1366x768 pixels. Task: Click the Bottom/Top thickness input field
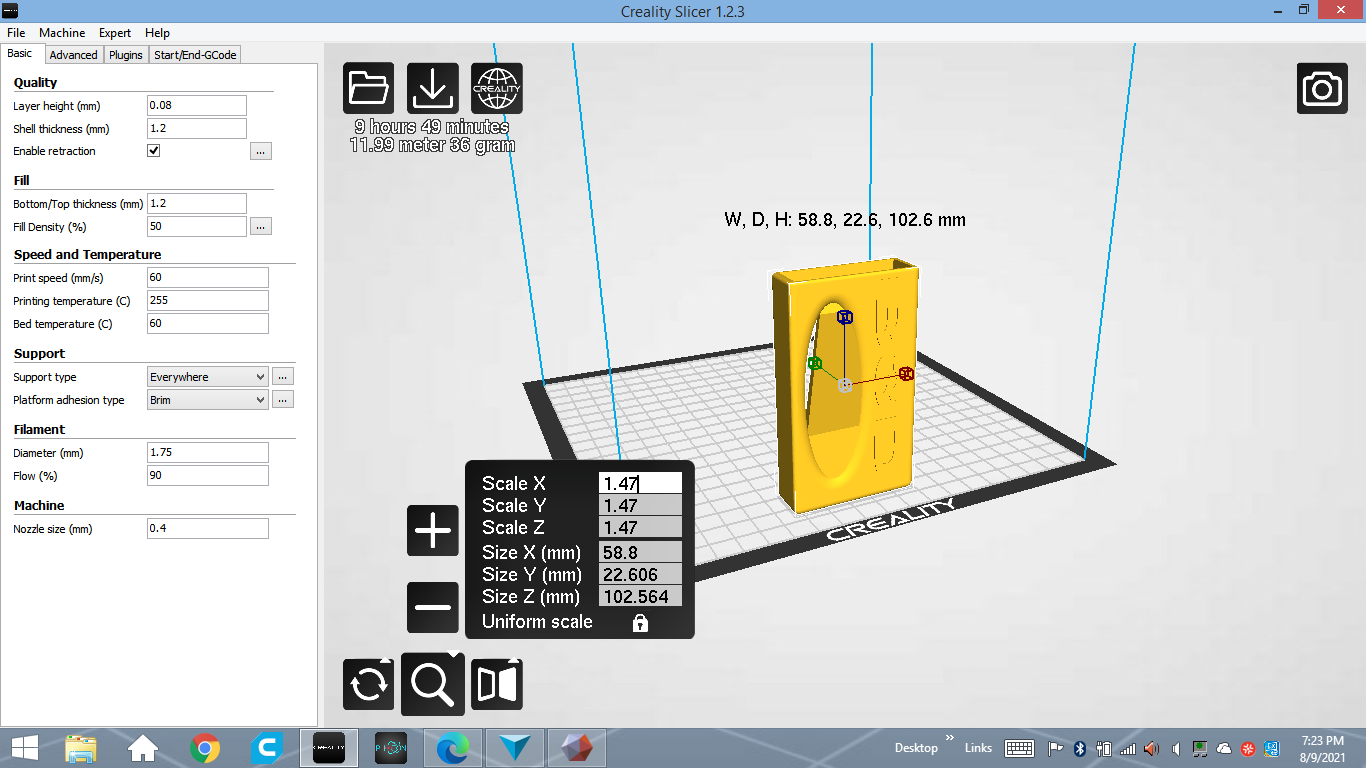pyautogui.click(x=197, y=203)
